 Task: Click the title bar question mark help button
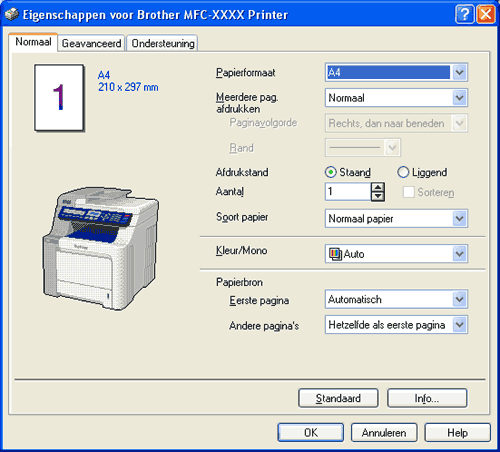(464, 15)
